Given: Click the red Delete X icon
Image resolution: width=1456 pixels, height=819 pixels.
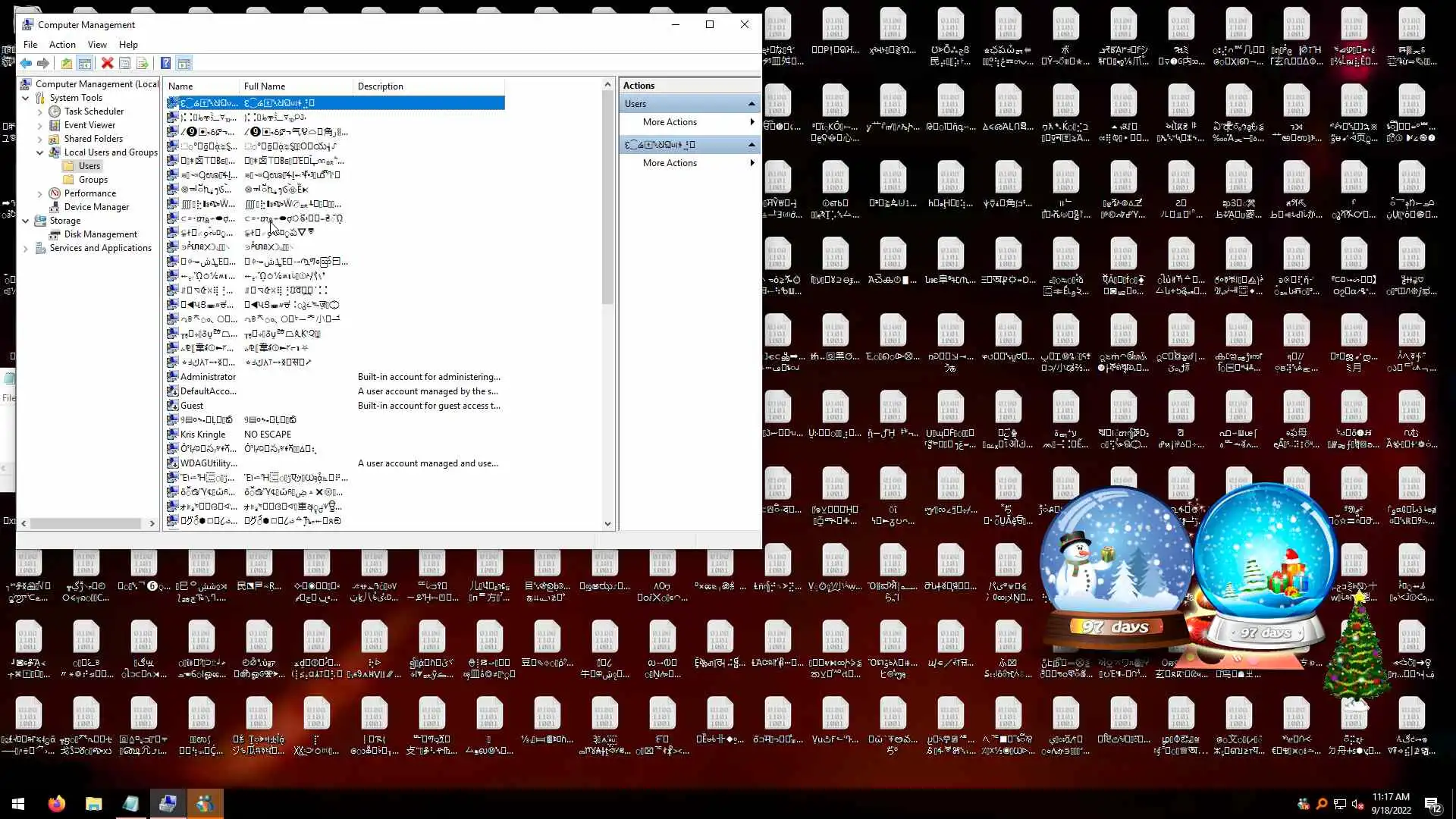Looking at the screenshot, I should point(107,64).
